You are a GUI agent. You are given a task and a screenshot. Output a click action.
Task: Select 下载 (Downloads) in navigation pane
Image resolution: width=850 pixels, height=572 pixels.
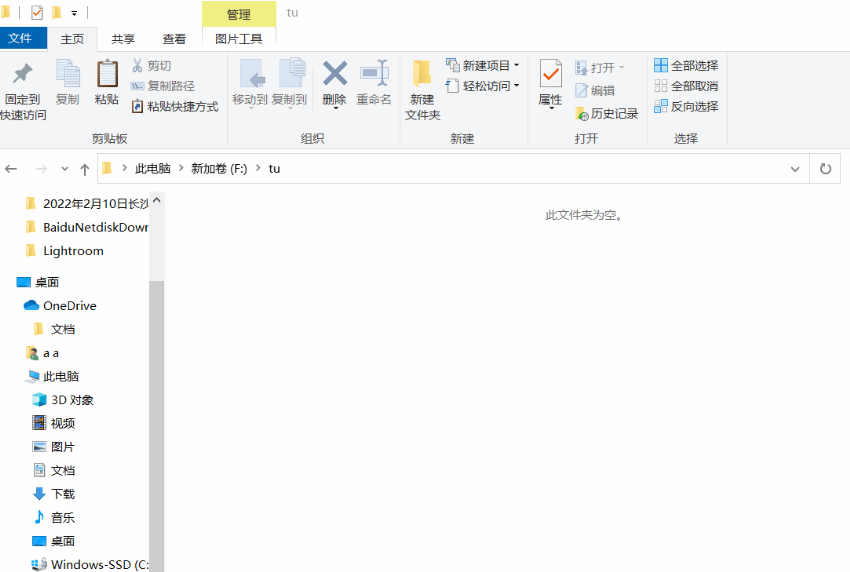(x=54, y=494)
